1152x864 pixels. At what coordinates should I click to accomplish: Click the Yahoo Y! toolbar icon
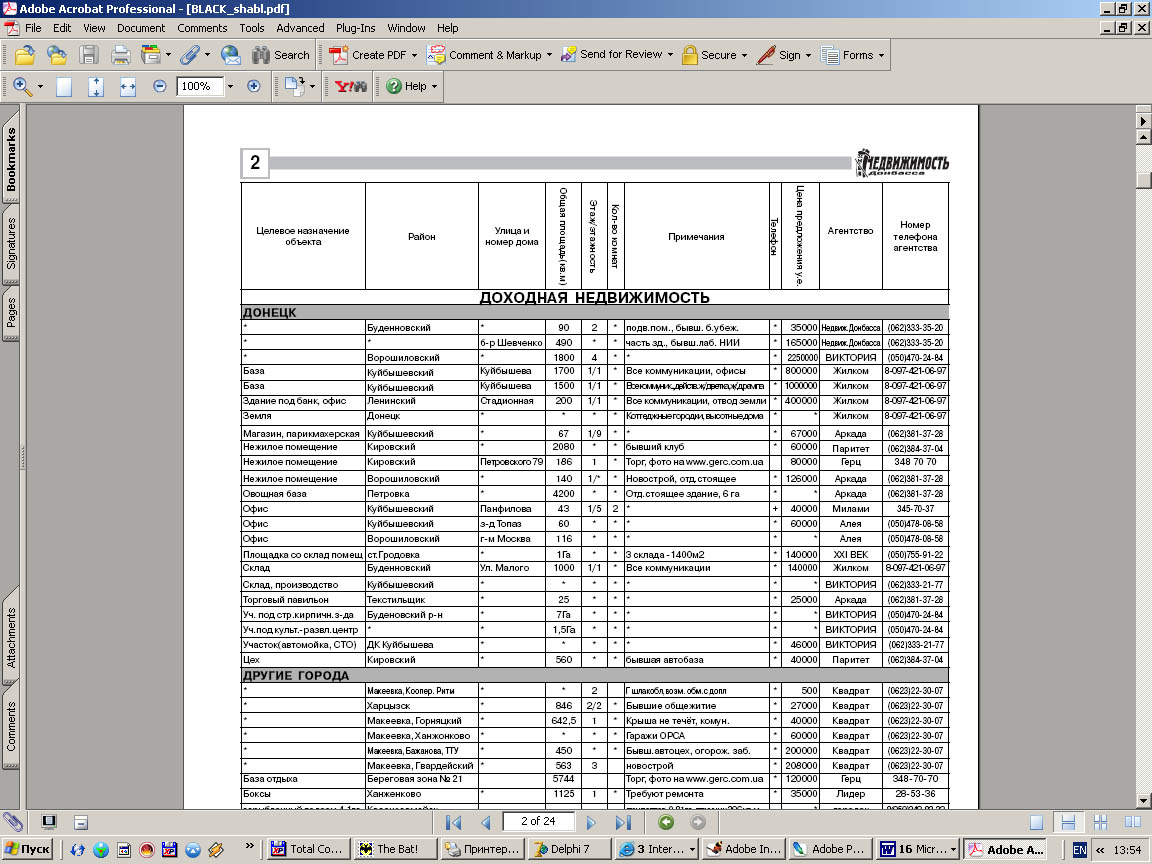pos(350,87)
